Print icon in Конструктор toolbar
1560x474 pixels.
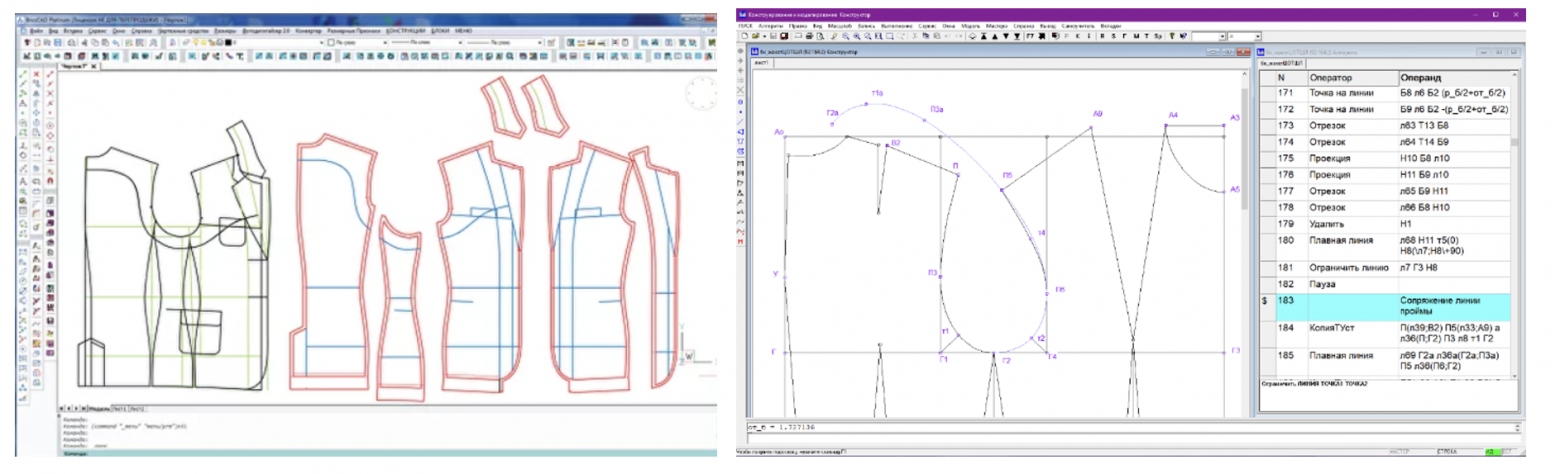[809, 36]
